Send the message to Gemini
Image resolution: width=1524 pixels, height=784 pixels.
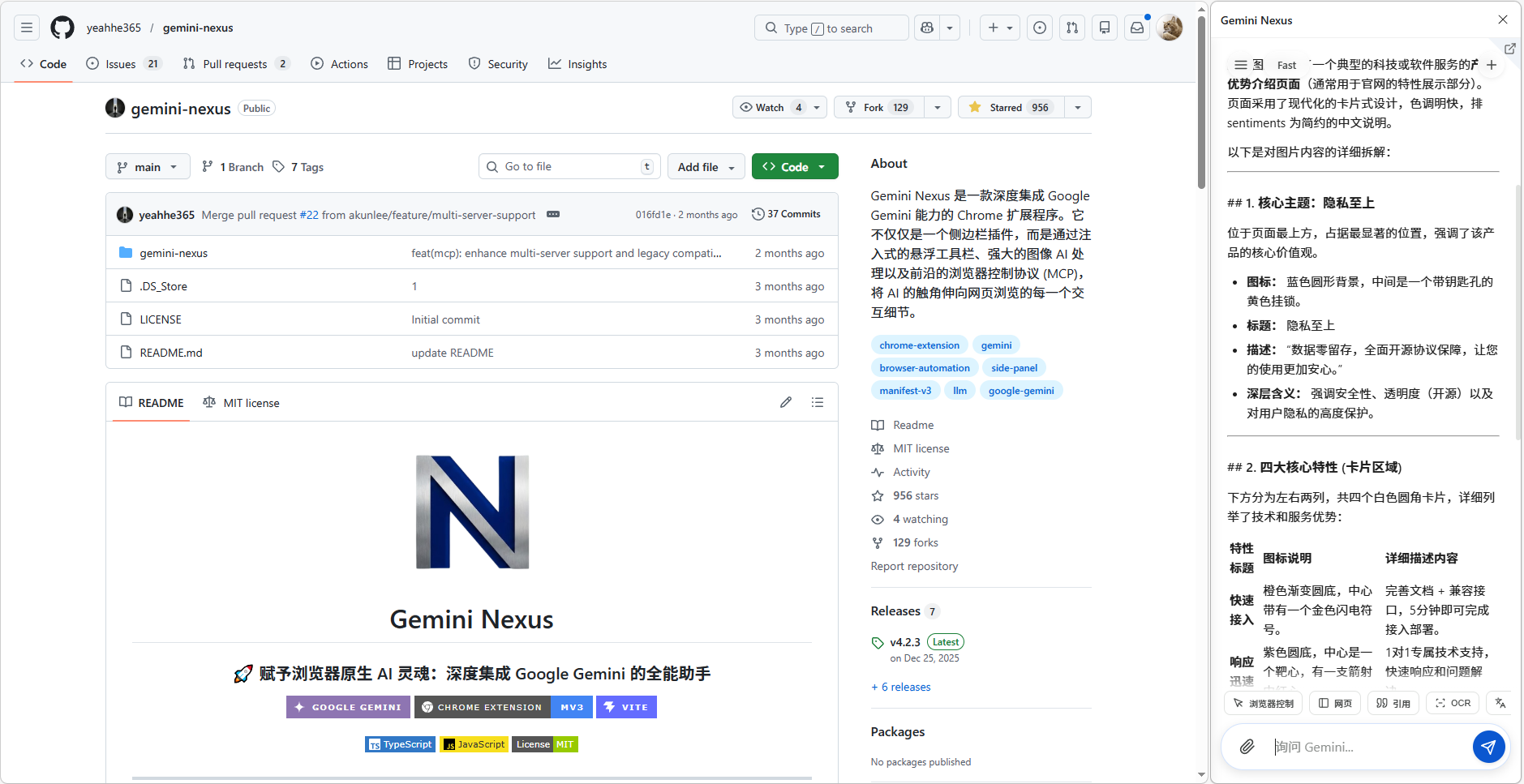click(x=1489, y=747)
